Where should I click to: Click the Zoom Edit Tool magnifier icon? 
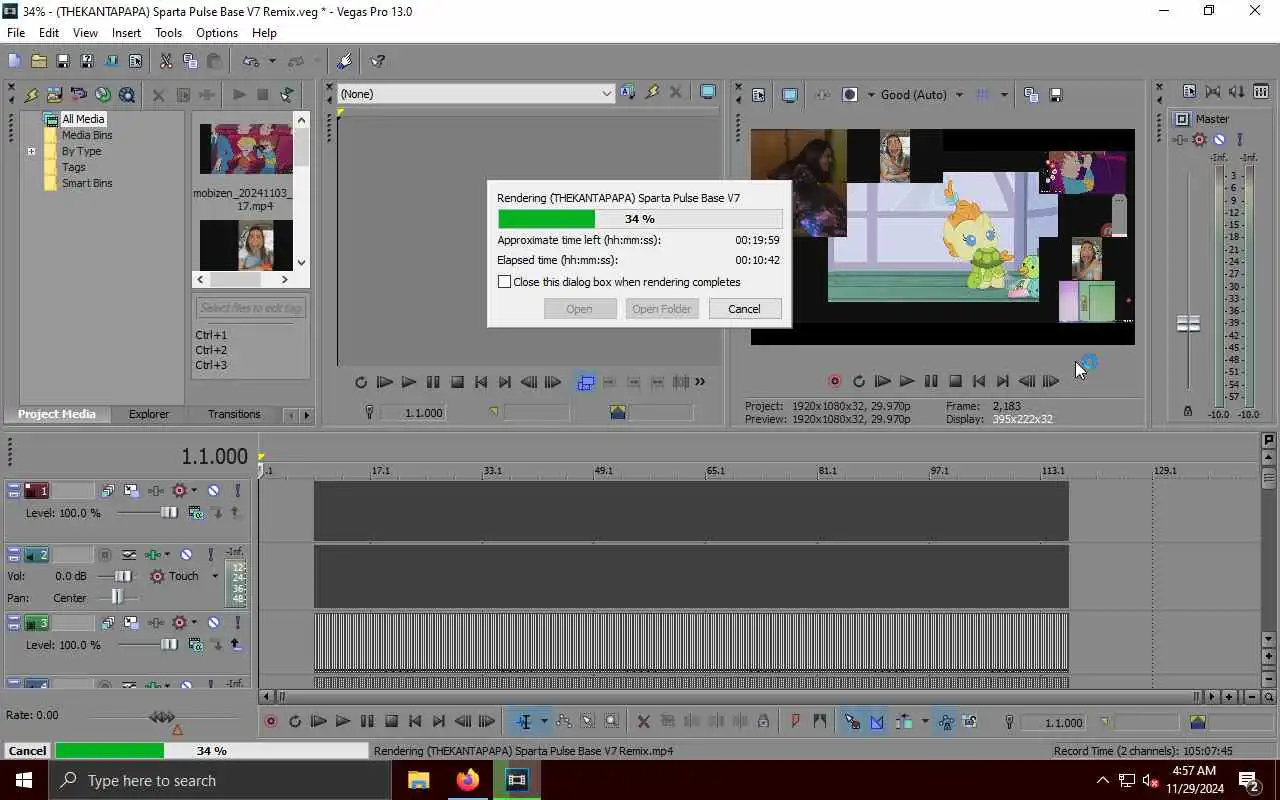tap(611, 721)
